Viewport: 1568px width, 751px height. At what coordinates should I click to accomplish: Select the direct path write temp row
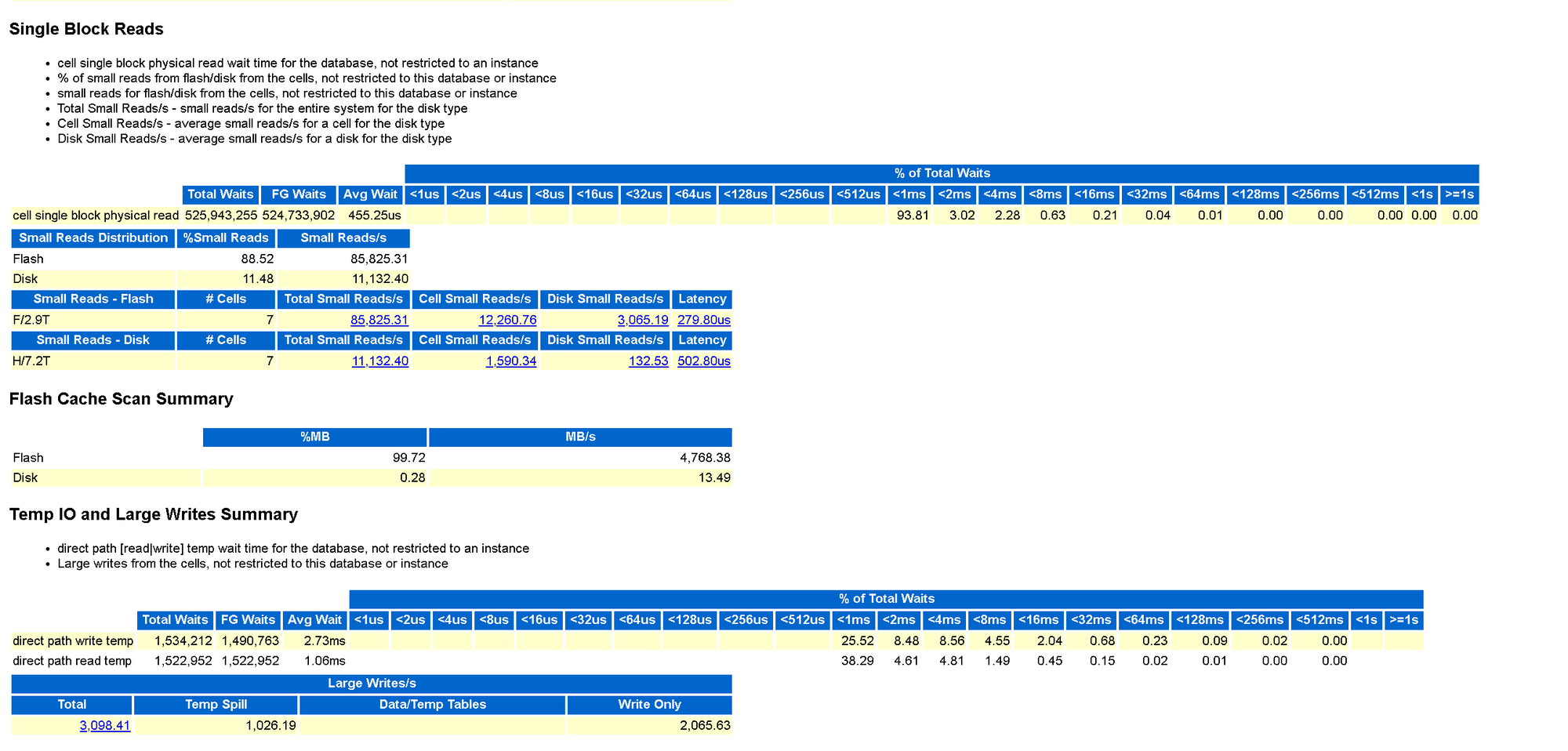pyautogui.click(x=71, y=640)
